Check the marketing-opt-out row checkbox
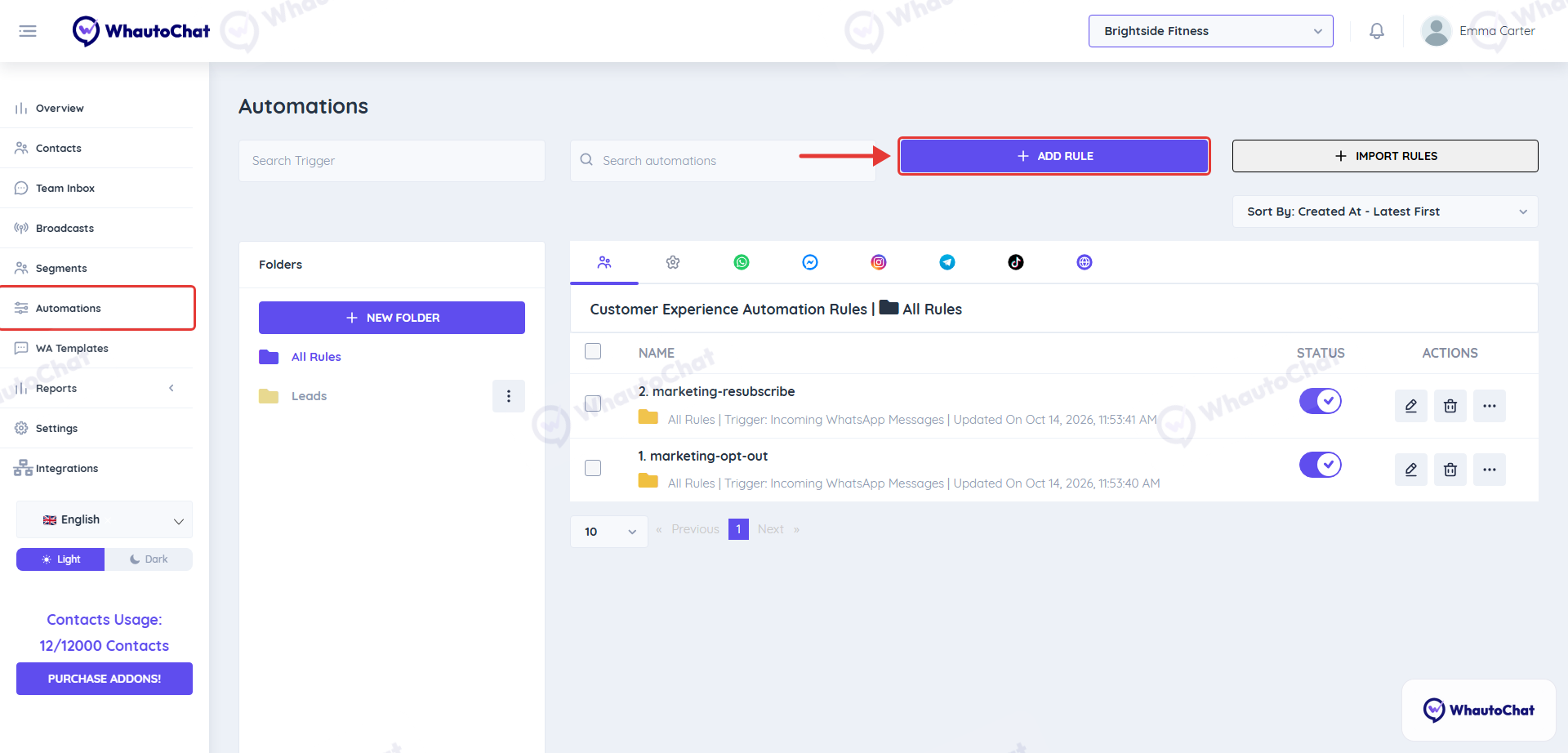Image resolution: width=1568 pixels, height=753 pixels. [593, 468]
